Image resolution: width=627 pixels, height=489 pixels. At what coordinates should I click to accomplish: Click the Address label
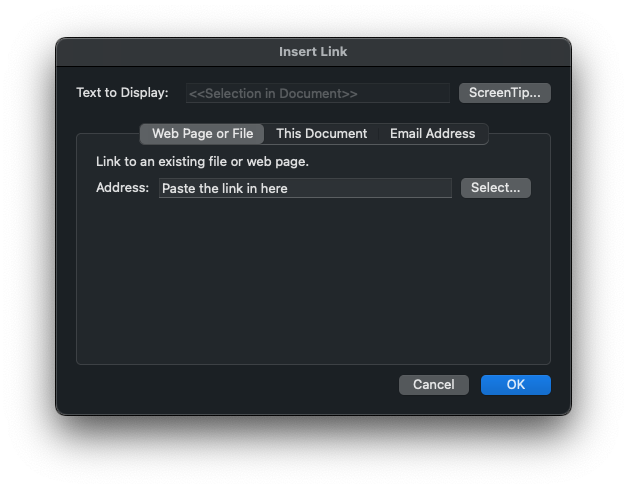click(122, 188)
